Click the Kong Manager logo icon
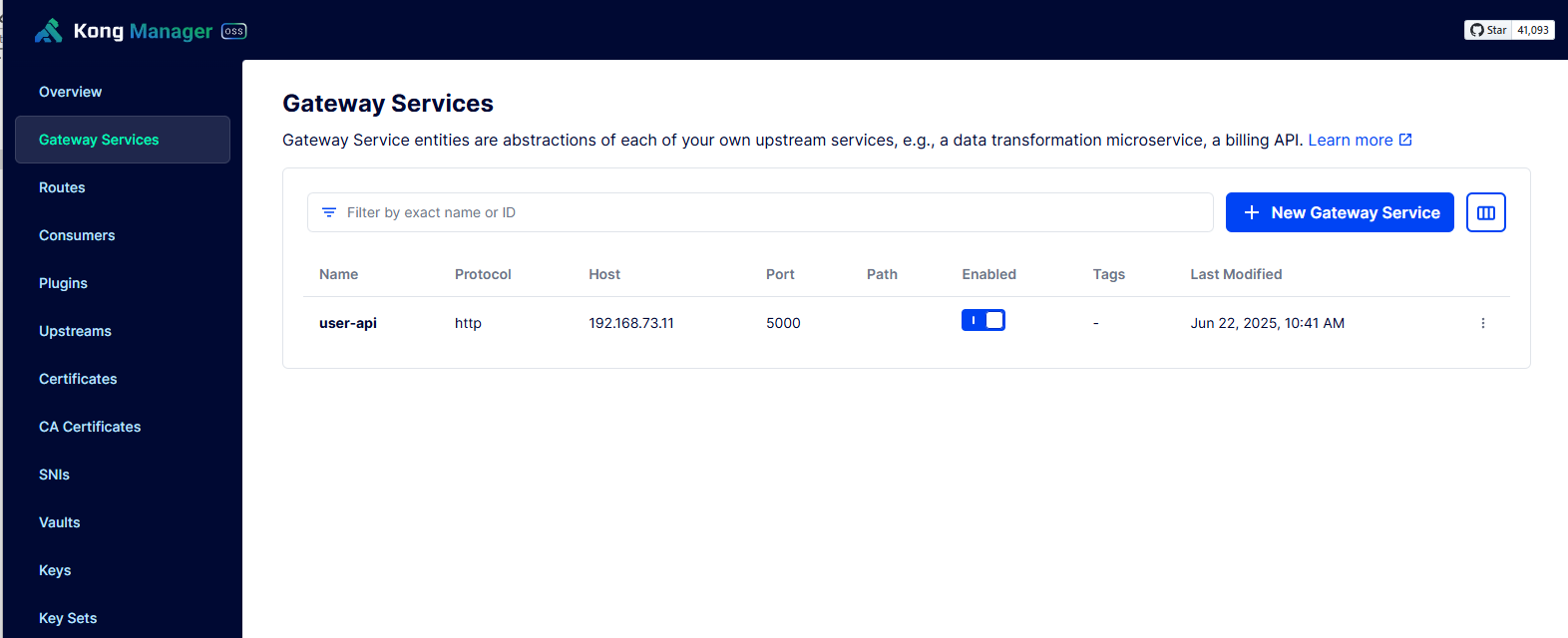1568x638 pixels. [x=48, y=31]
